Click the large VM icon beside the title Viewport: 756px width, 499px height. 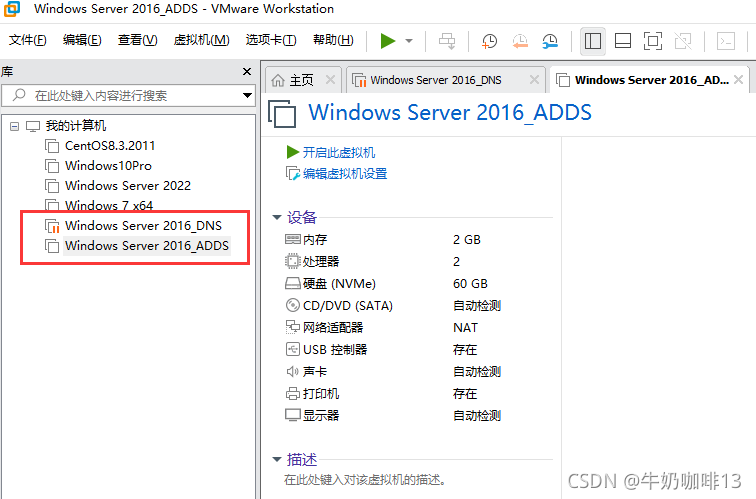tap(282, 114)
